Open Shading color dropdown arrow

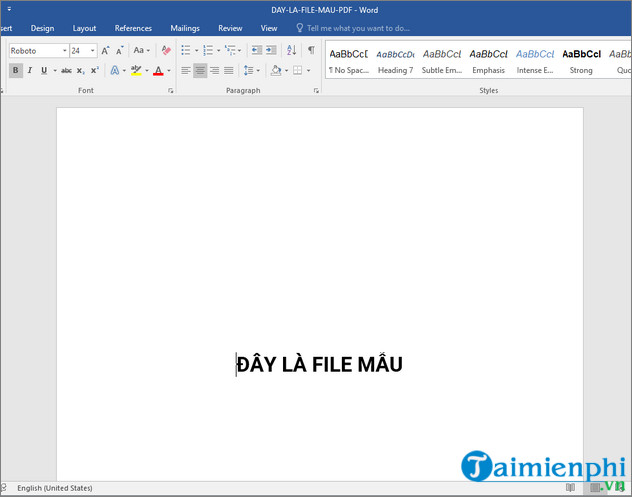(x=287, y=71)
